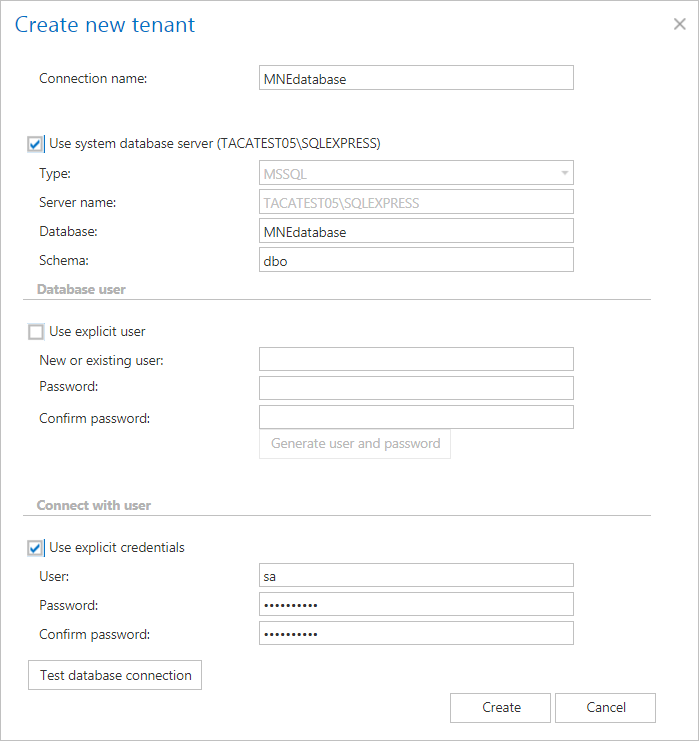699x741 pixels.
Task: Click the Schema dbo field
Action: click(415, 260)
